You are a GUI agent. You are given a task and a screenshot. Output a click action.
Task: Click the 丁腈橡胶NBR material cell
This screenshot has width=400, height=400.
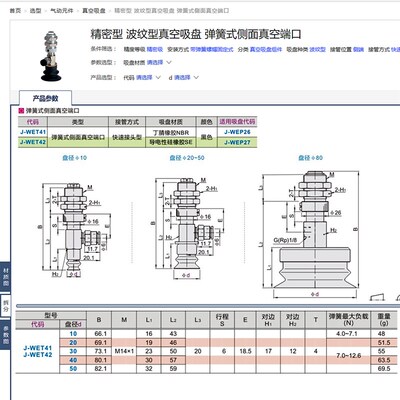[x=171, y=132]
